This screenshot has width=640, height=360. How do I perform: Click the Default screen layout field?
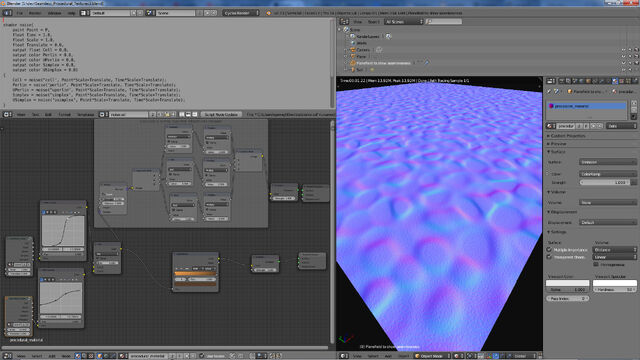tap(110, 13)
